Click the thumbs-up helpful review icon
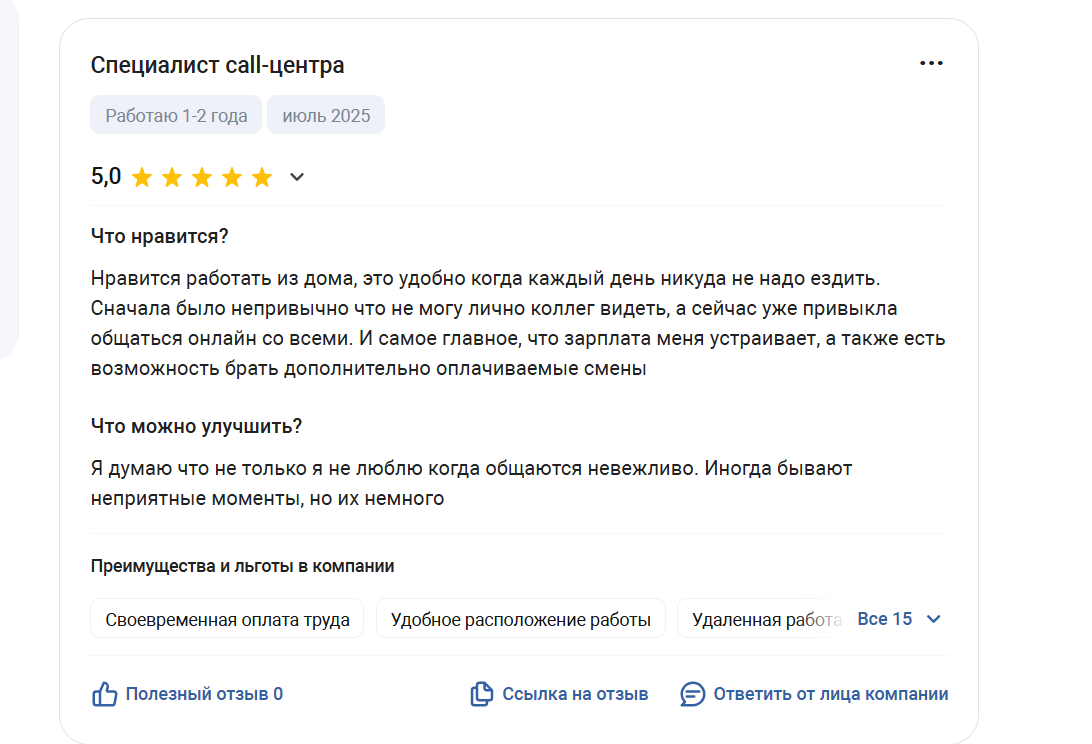Screen dimensions: 1092x744 point(104,694)
